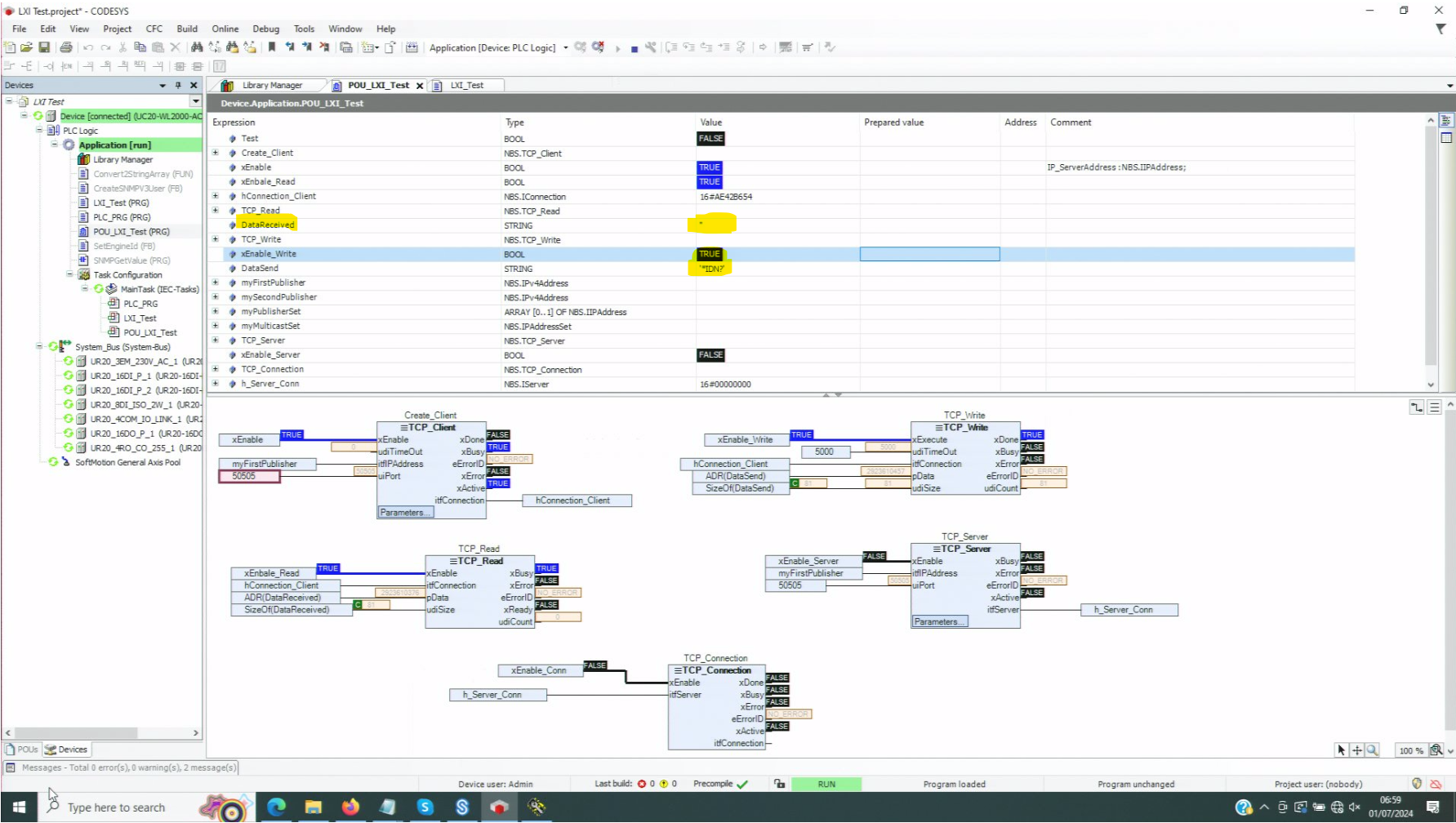The image size is (1456, 823).
Task: Open the Debug menu
Action: coord(265,29)
